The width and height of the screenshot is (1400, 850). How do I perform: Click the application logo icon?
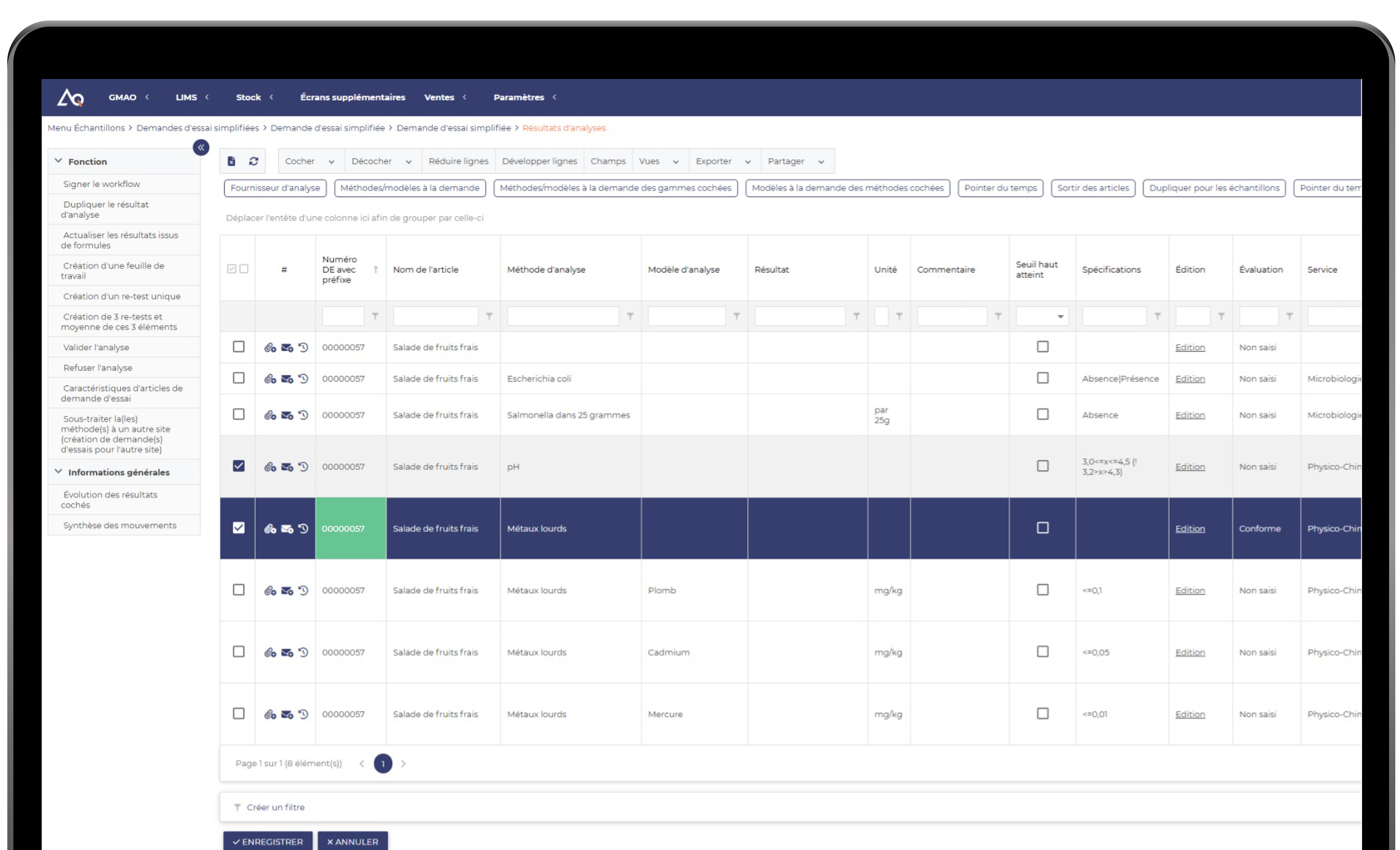pos(71,98)
